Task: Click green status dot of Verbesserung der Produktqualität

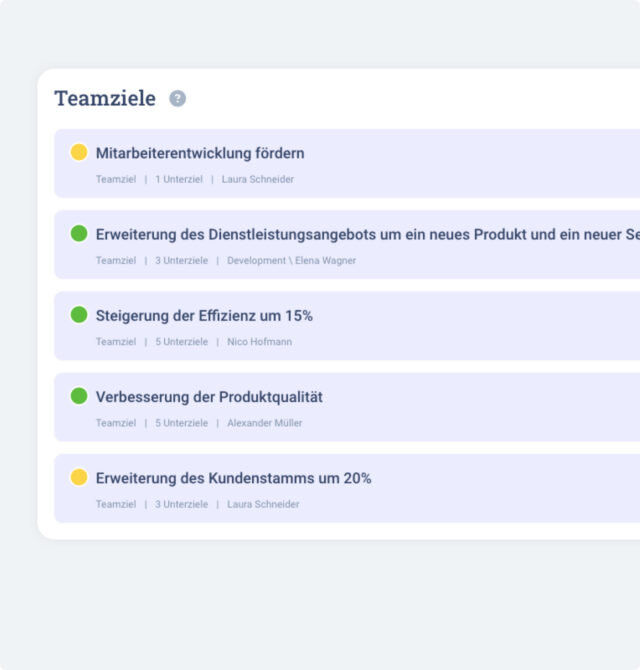Action: [x=79, y=396]
